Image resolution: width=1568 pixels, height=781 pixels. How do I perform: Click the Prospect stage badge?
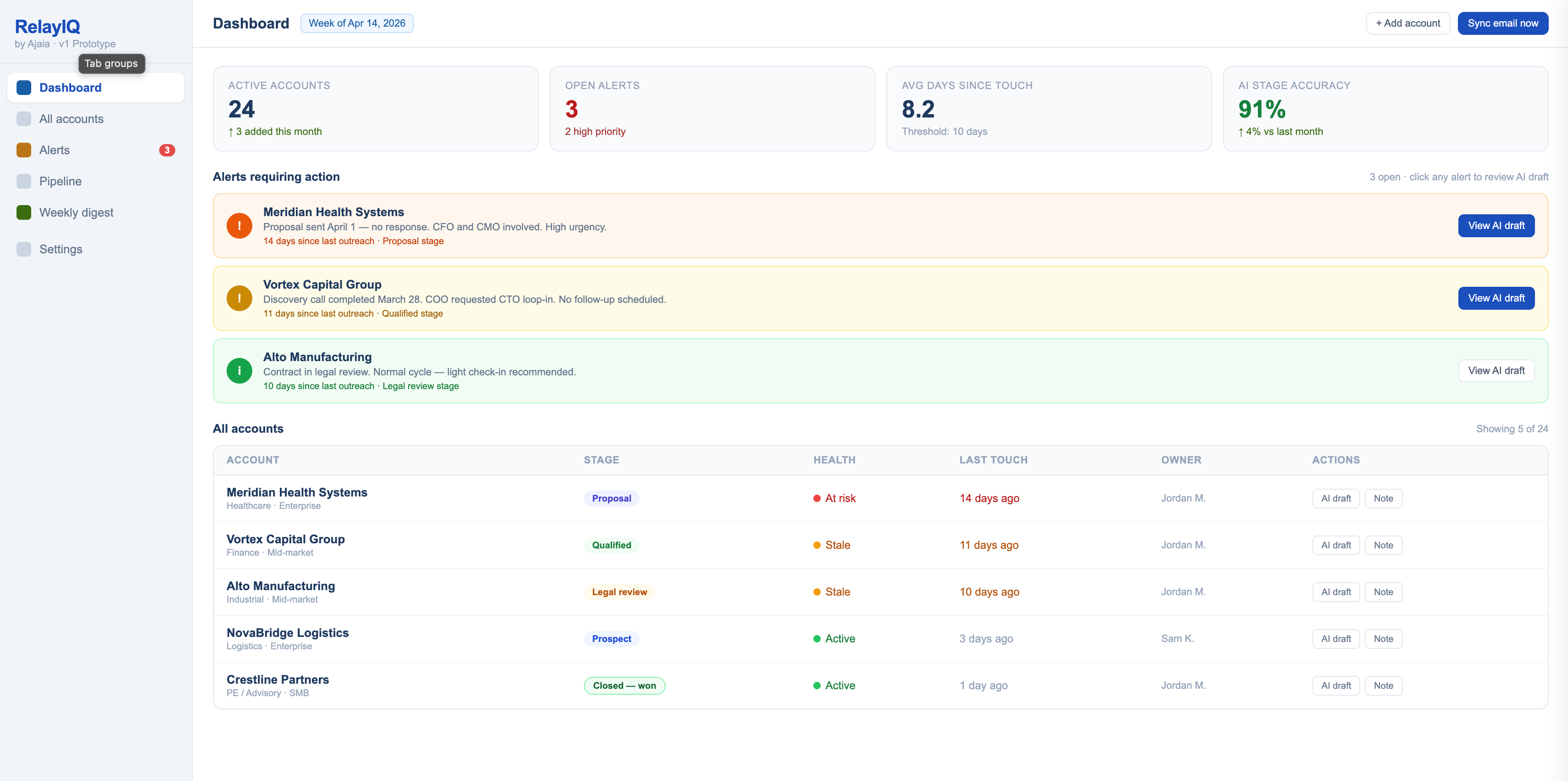pyautogui.click(x=611, y=639)
